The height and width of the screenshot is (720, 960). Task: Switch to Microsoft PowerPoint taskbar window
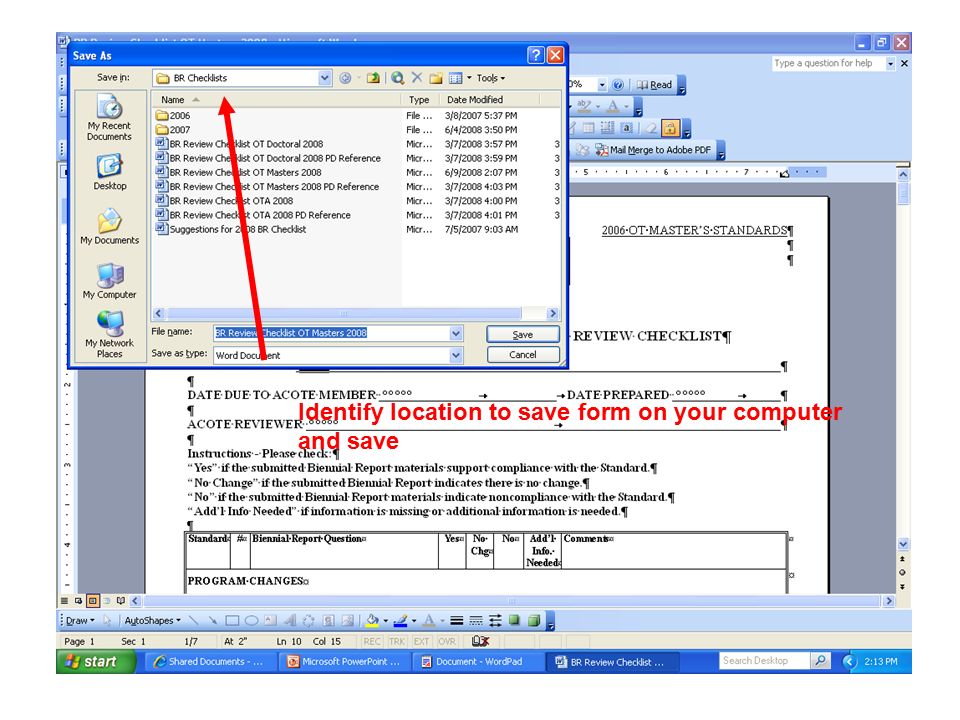click(x=343, y=661)
